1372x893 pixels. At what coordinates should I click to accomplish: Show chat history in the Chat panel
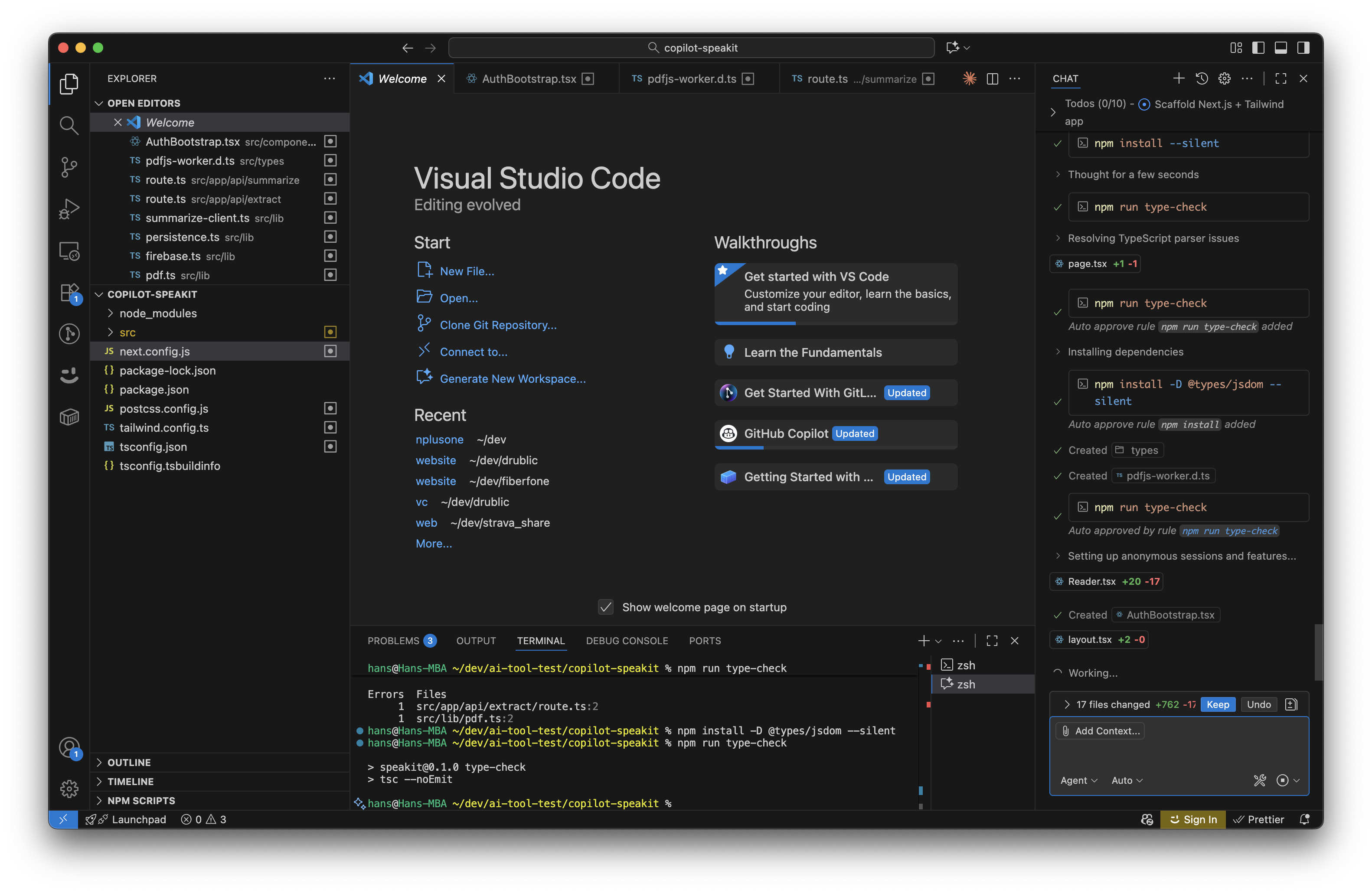point(1201,79)
